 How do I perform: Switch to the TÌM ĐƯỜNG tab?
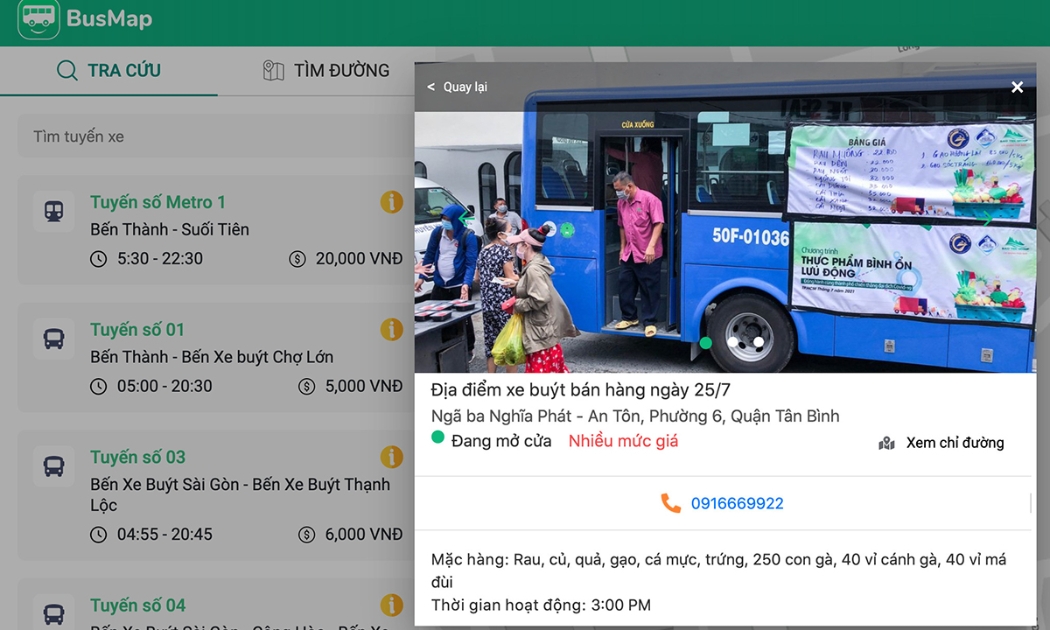pos(326,70)
